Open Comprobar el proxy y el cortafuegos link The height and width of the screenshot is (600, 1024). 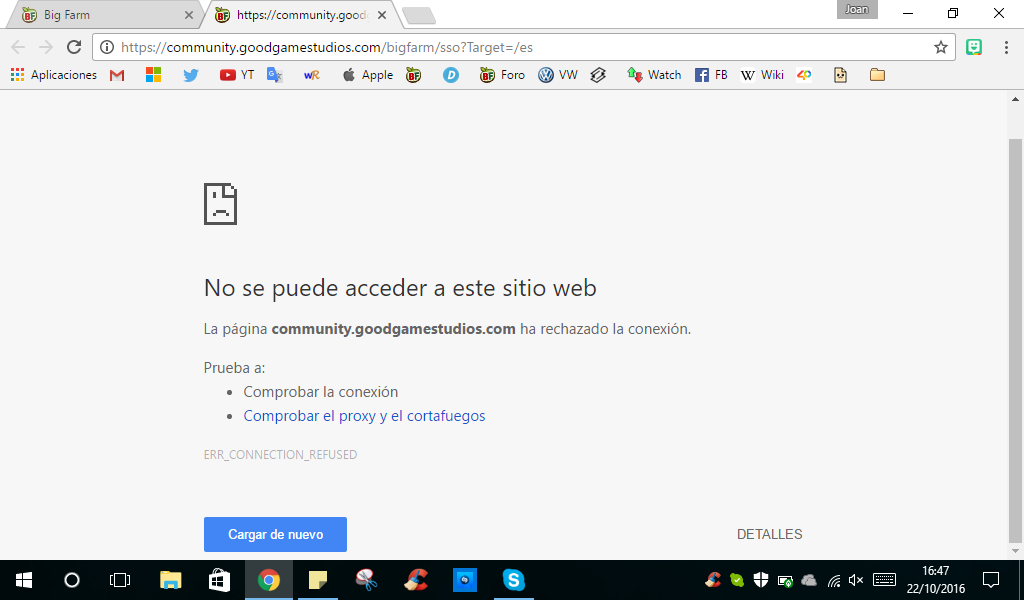click(x=364, y=416)
